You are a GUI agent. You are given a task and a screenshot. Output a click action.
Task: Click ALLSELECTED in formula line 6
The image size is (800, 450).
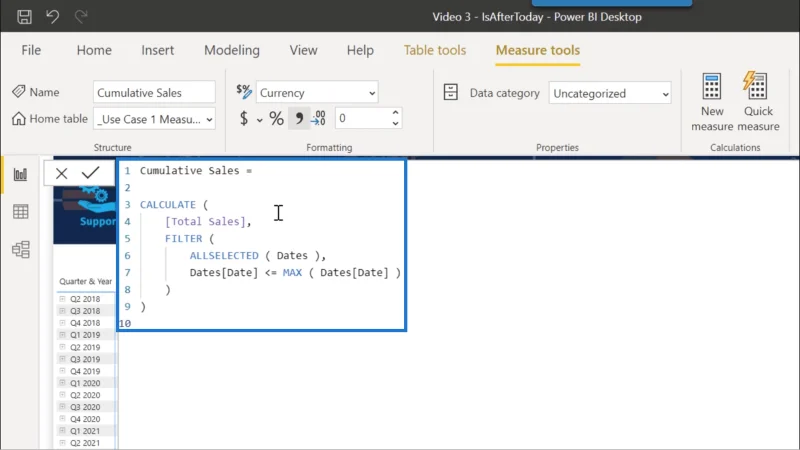224,255
